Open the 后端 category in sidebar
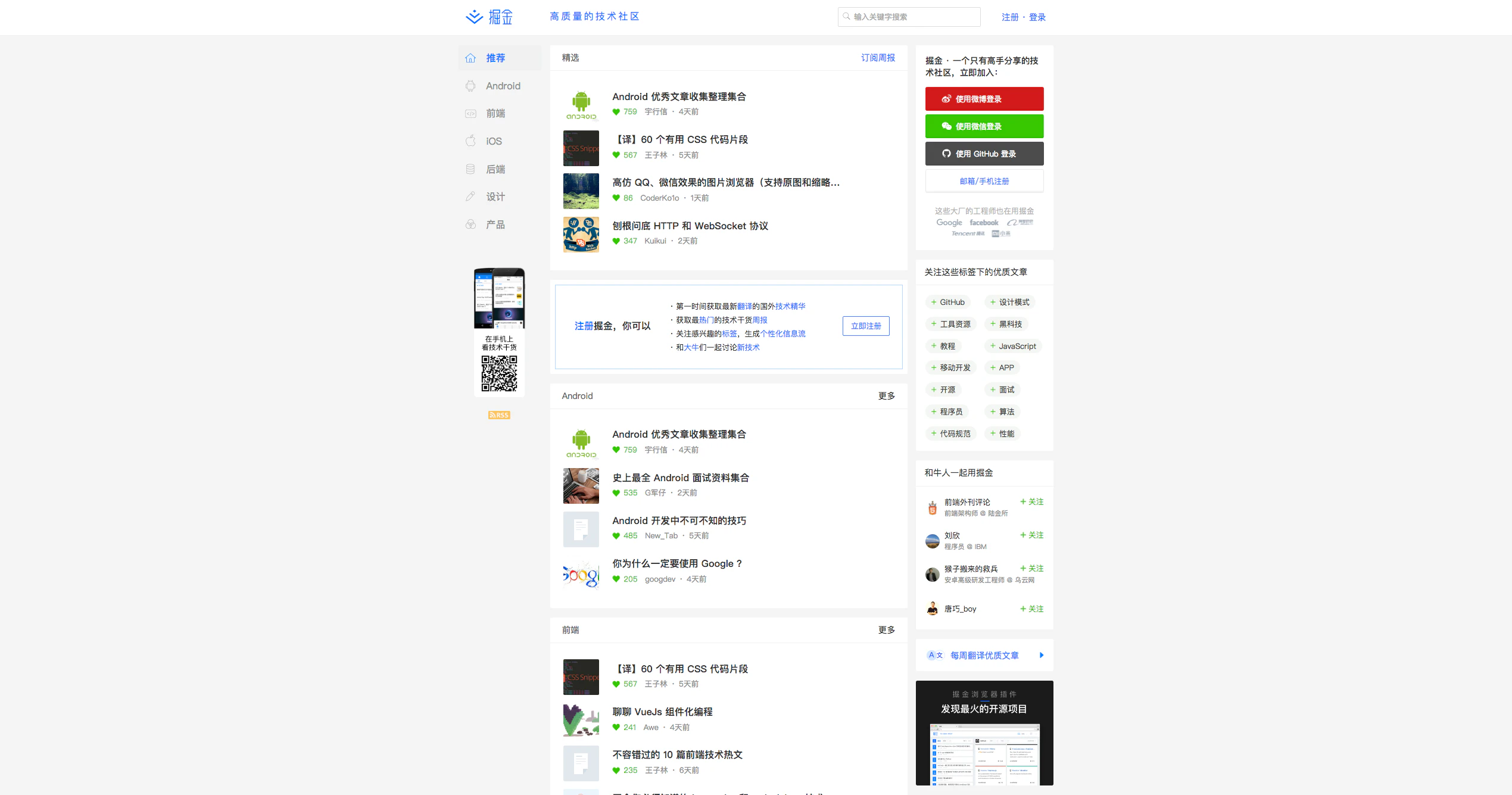 coord(495,169)
